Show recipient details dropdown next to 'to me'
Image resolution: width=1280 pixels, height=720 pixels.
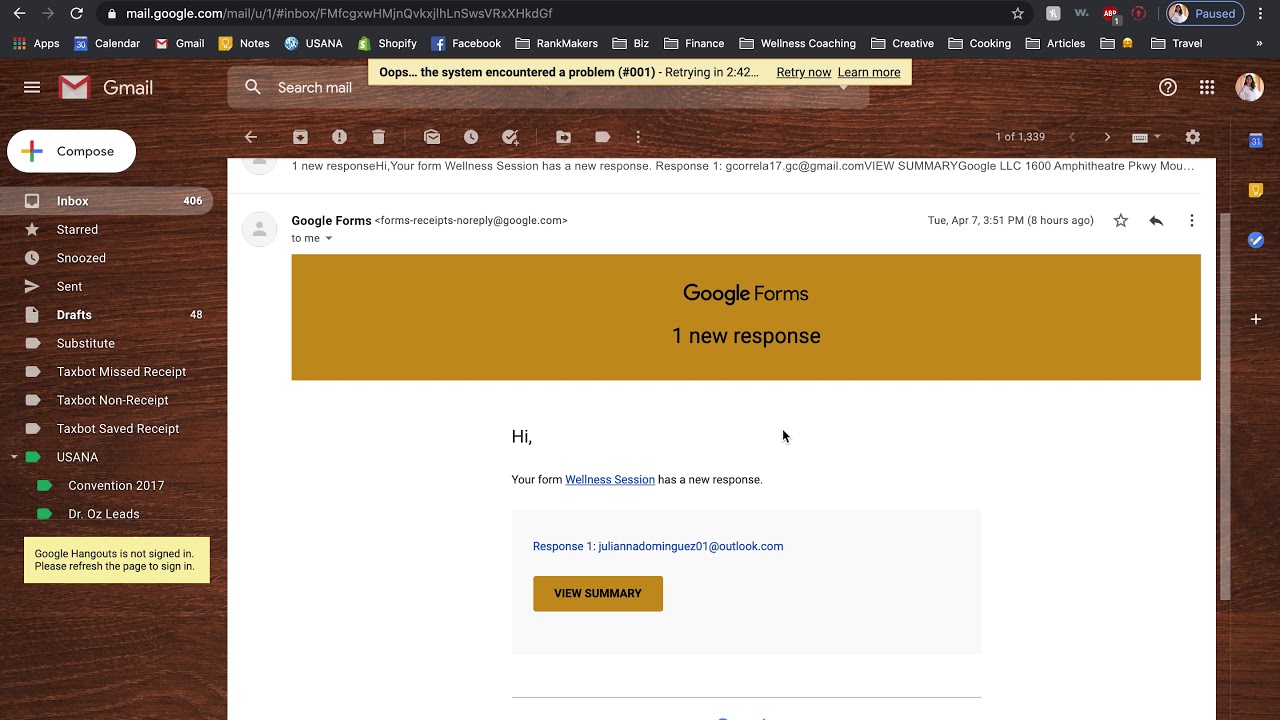(x=328, y=238)
